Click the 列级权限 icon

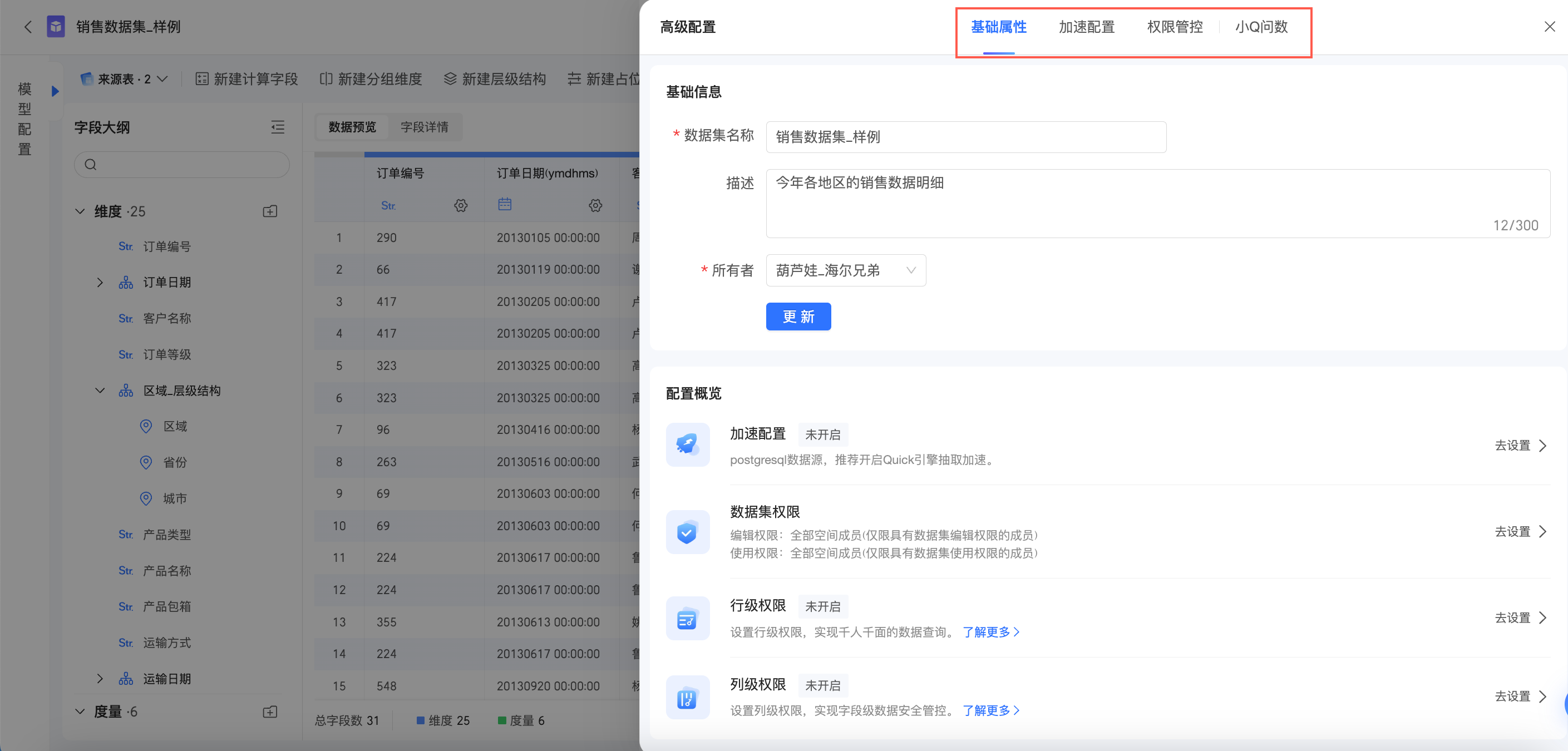(687, 697)
